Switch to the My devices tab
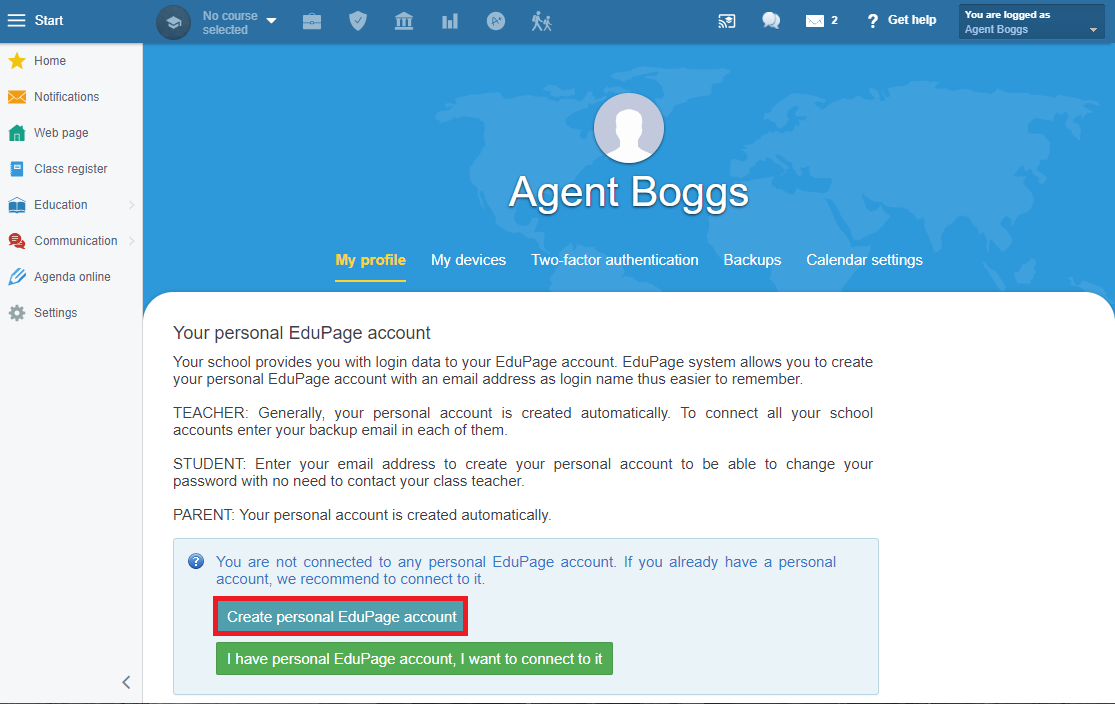1115x704 pixels. [468, 260]
